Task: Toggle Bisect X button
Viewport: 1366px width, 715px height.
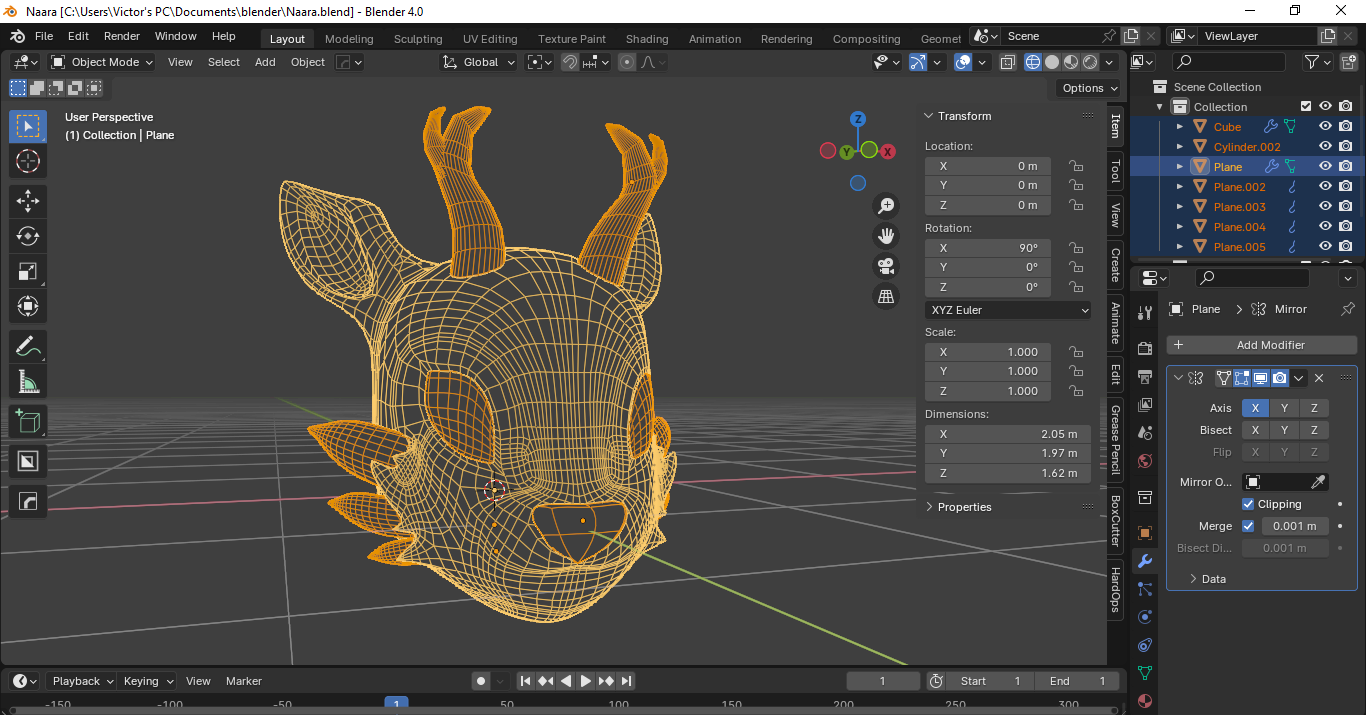Action: coord(1256,430)
